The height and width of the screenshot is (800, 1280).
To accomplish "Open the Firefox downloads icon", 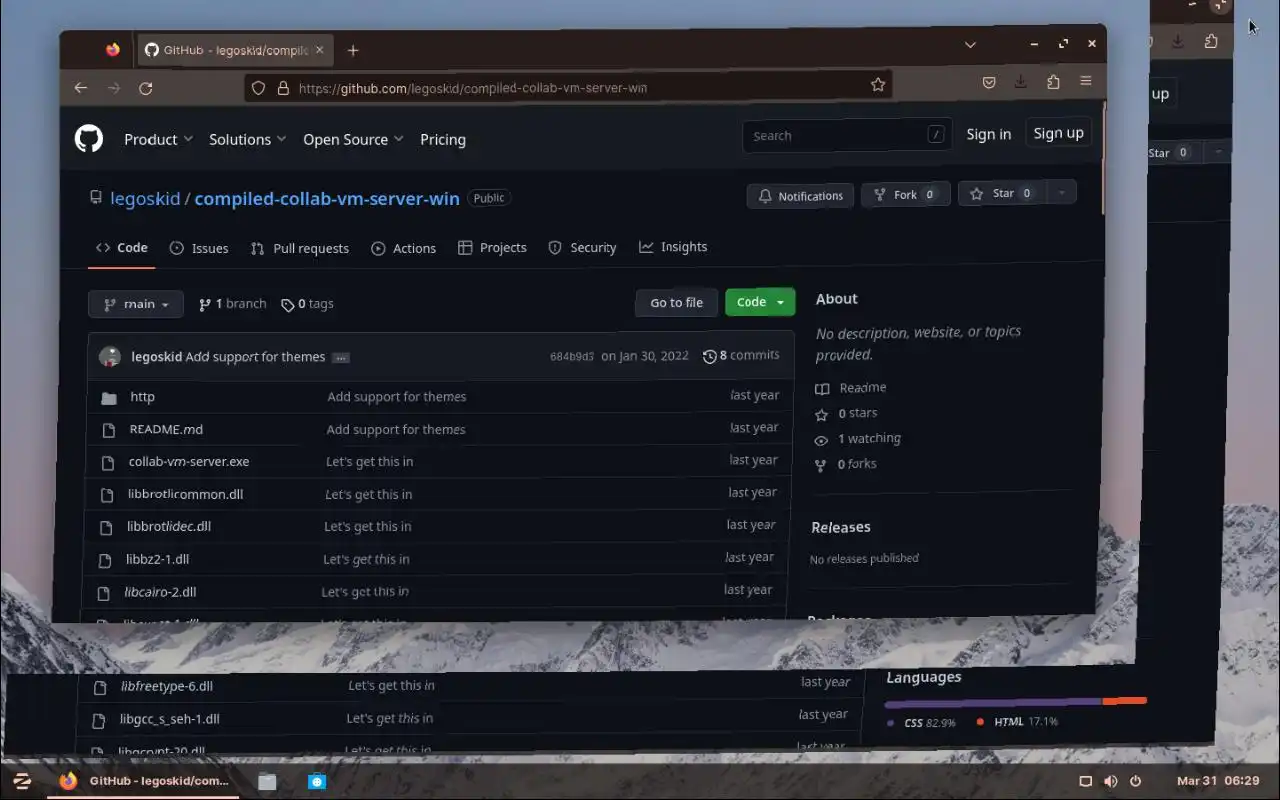I will (1020, 82).
